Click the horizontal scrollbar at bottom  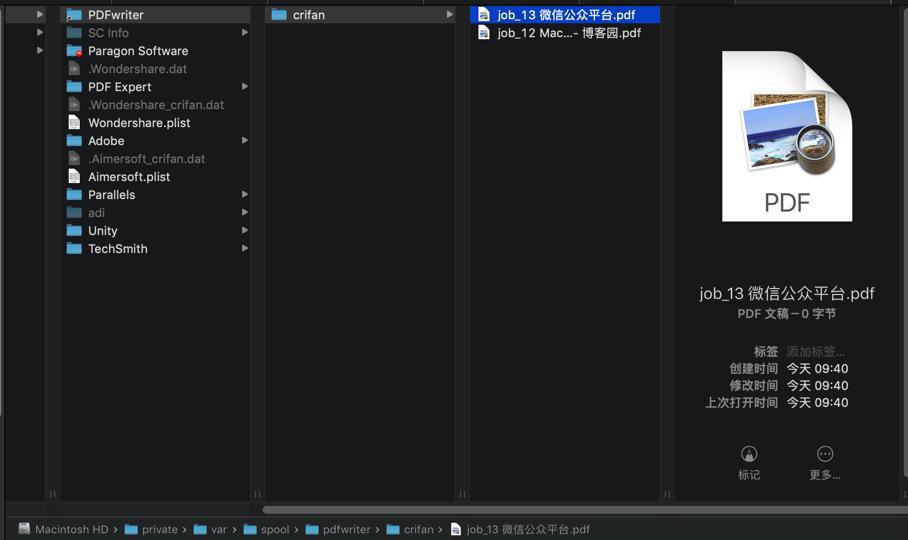tap(585, 510)
